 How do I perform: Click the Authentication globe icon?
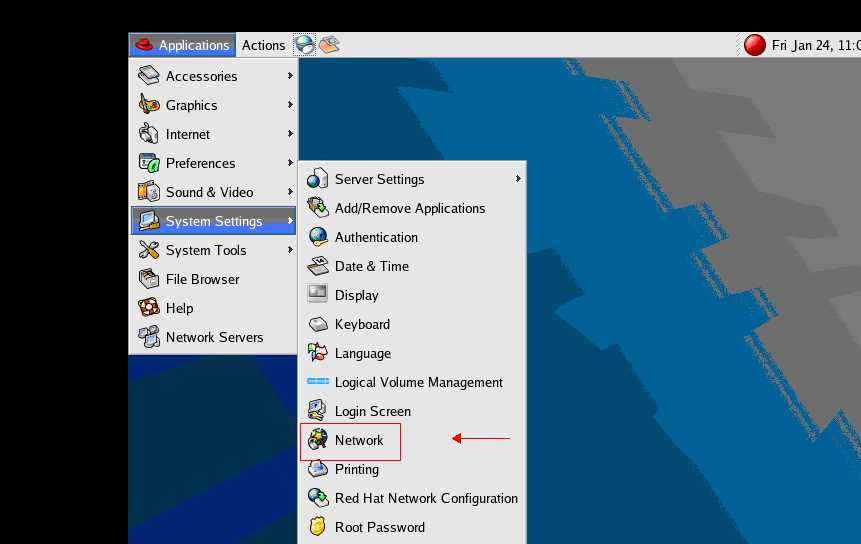coord(317,237)
